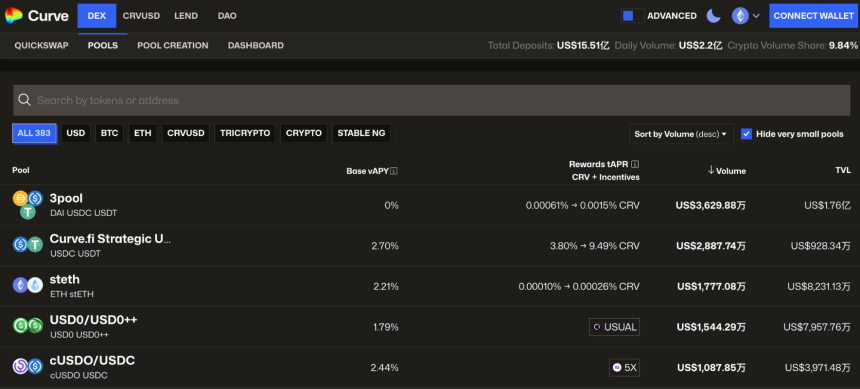This screenshot has height=389, width=860.
Task: Click the USUAL reward badge
Action: (614, 327)
